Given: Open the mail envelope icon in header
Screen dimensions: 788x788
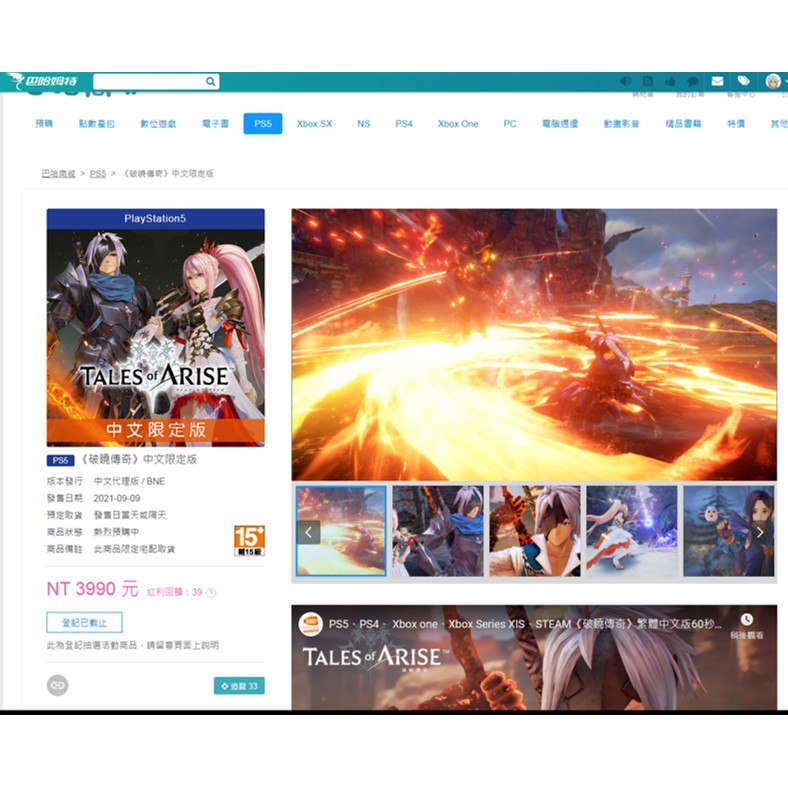Looking at the screenshot, I should [717, 81].
